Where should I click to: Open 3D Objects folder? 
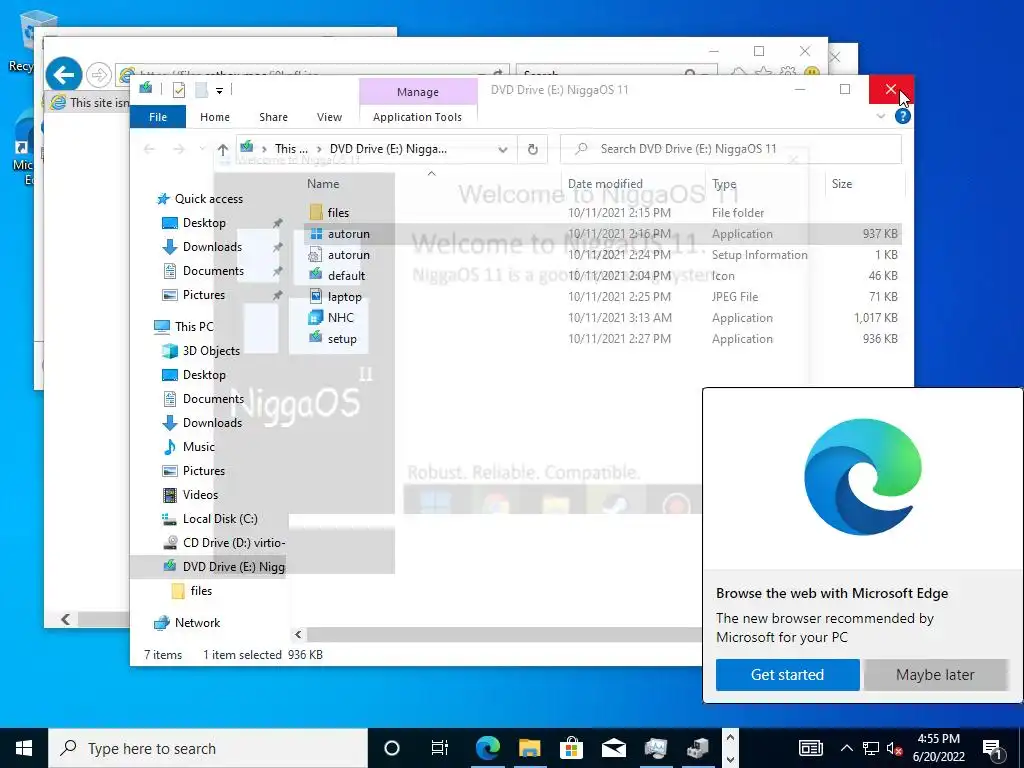point(211,351)
